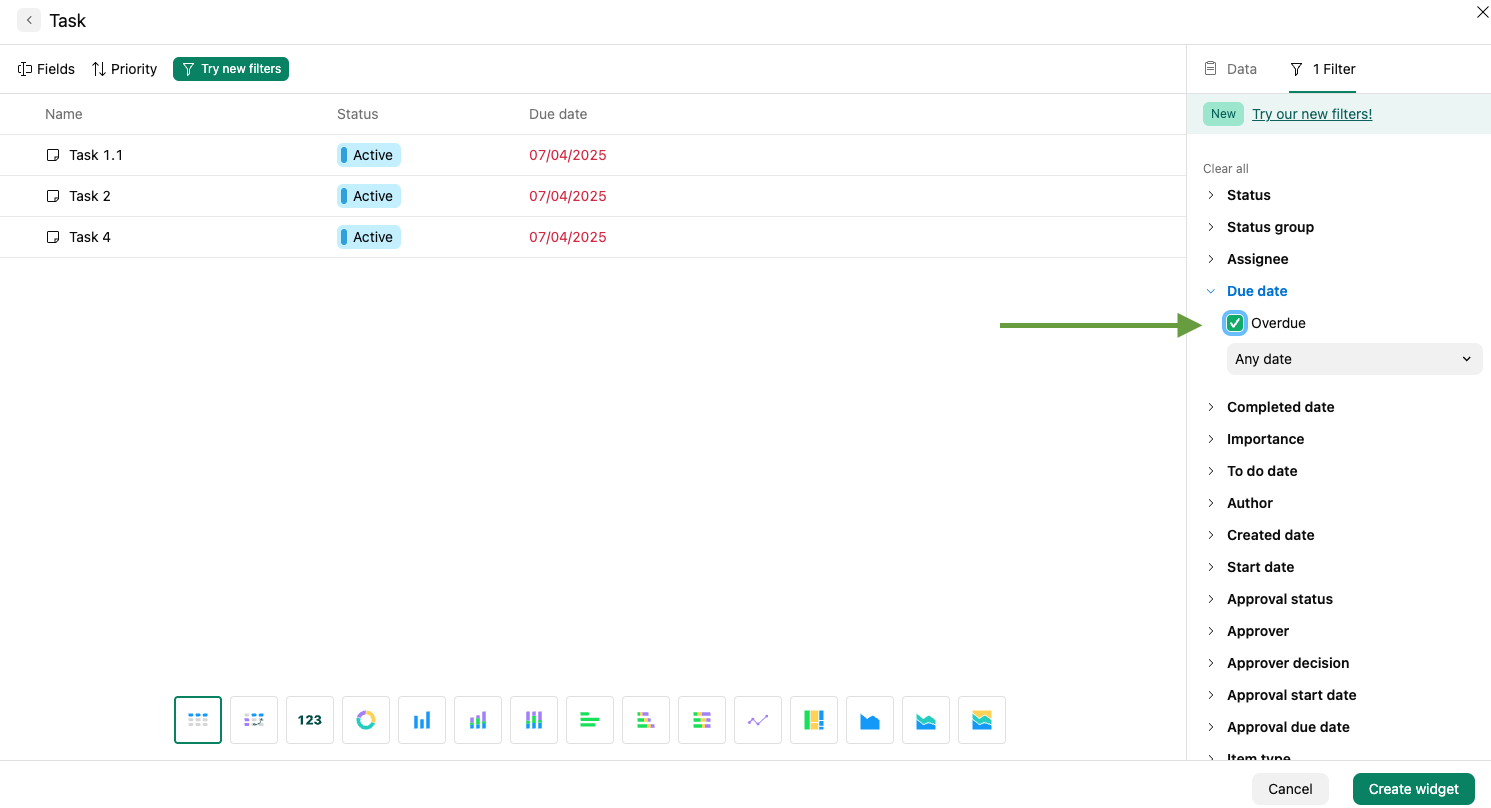Click Task 1.1 due date 07/04/2025
This screenshot has width=1491, height=808.
pos(568,155)
